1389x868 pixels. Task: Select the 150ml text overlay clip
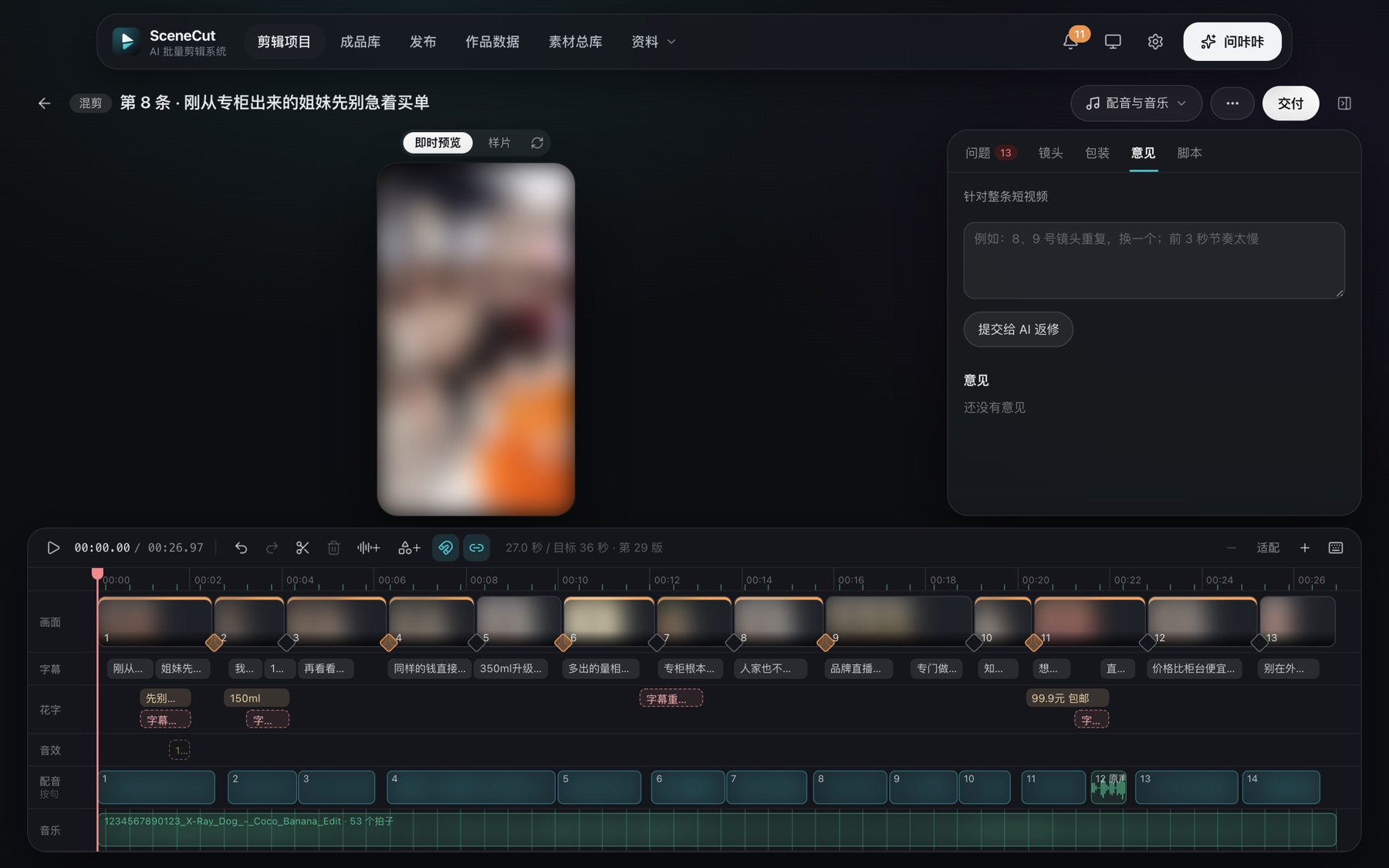[x=256, y=698]
